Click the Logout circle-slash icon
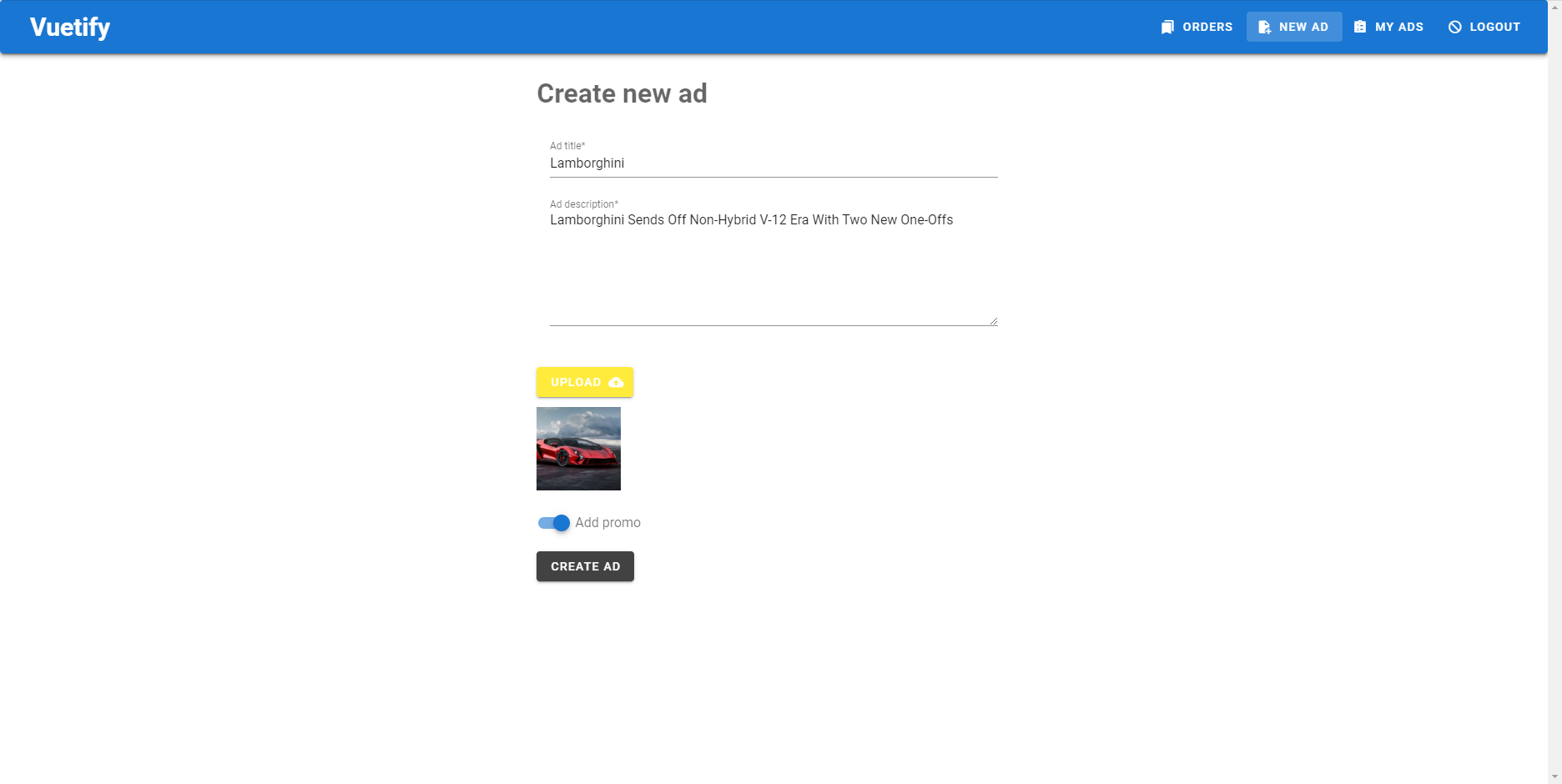The height and width of the screenshot is (784, 1562). pos(1455,27)
